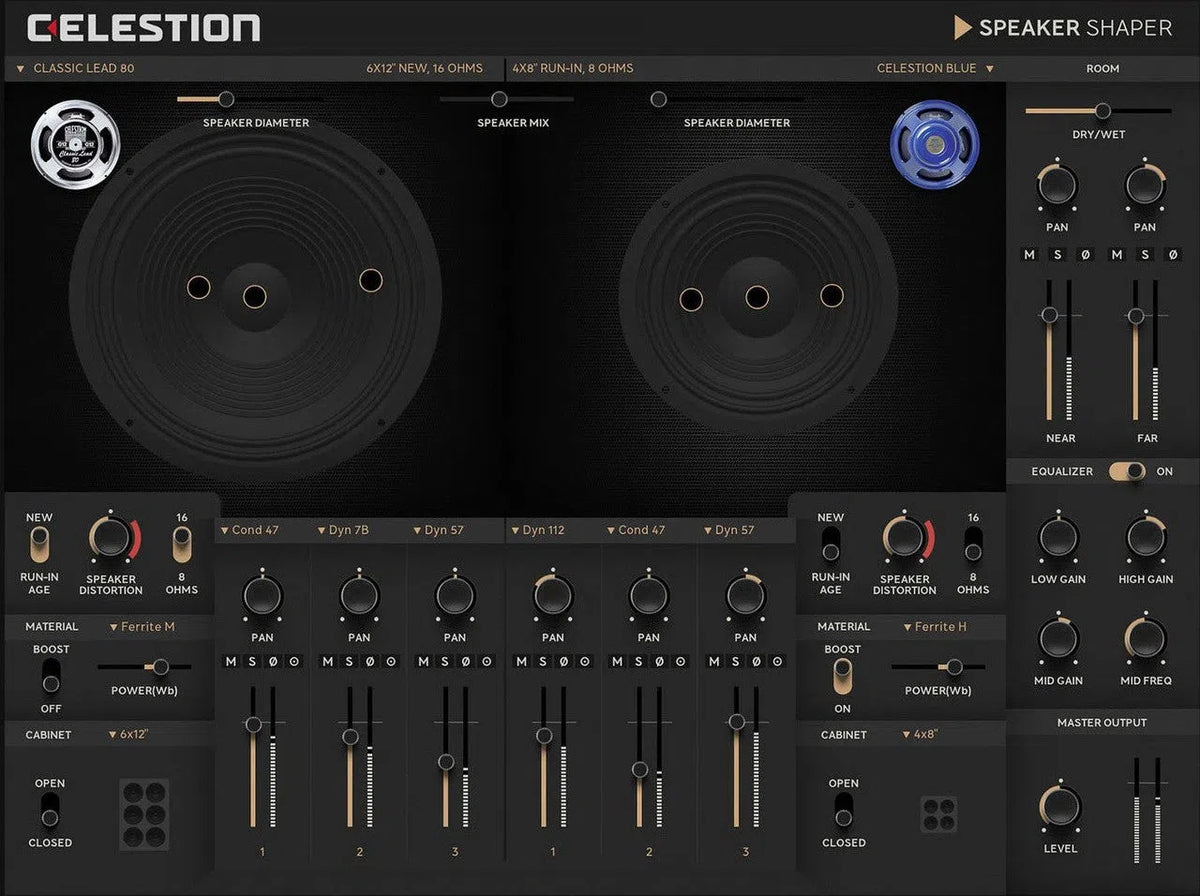
Task: Click the Classic Lead 80 speaker thumbnail icon
Action: (x=75, y=145)
